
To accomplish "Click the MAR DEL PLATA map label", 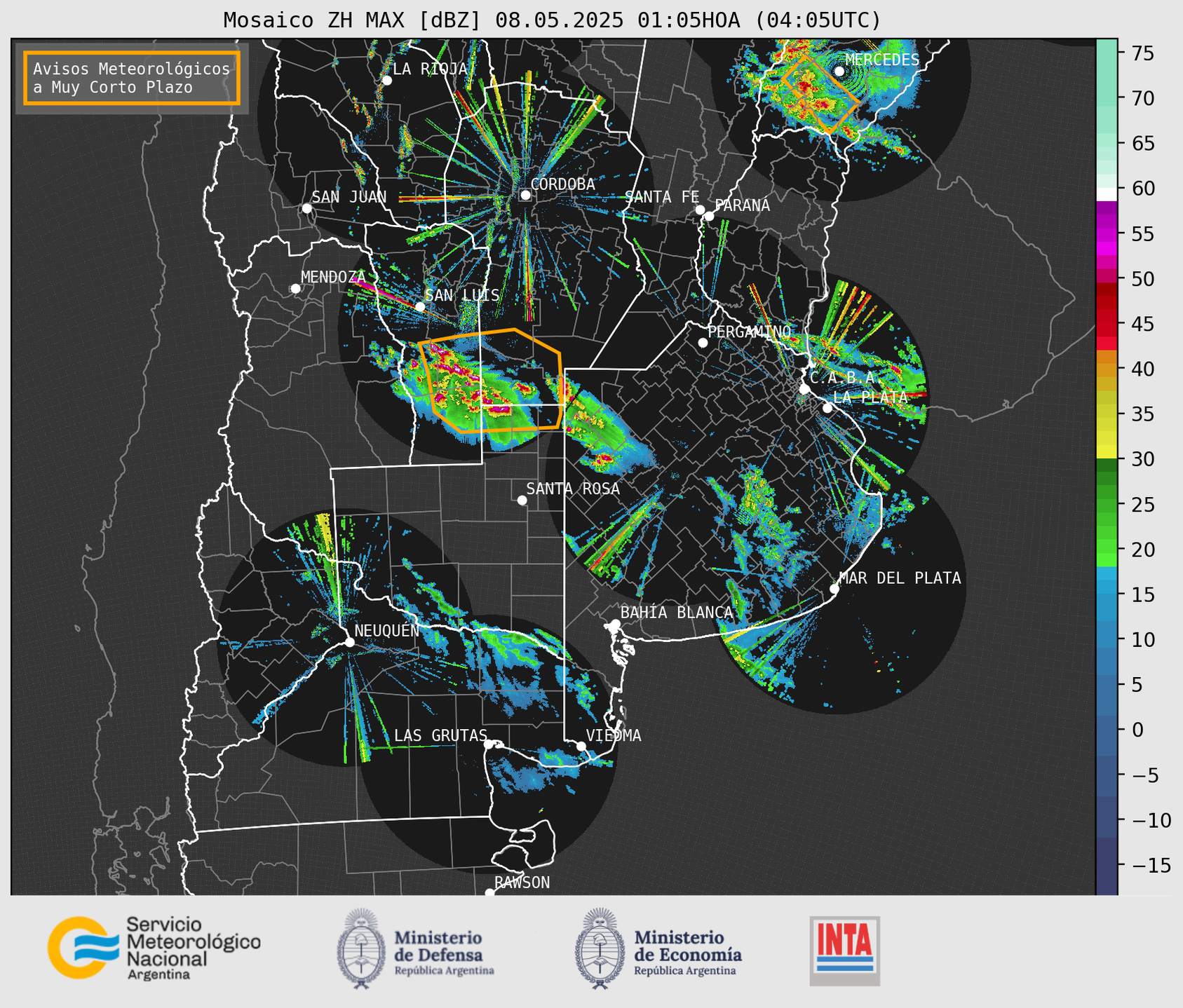I will (x=900, y=578).
